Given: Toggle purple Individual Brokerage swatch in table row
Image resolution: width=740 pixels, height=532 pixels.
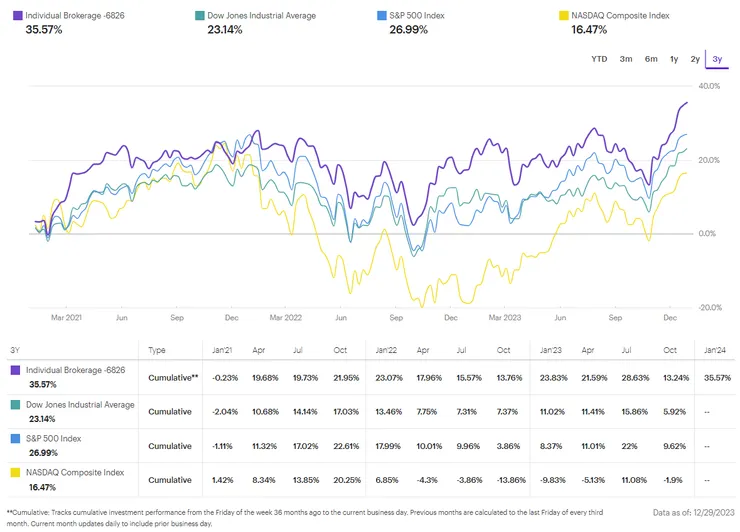Looking at the screenshot, I should tap(13, 370).
